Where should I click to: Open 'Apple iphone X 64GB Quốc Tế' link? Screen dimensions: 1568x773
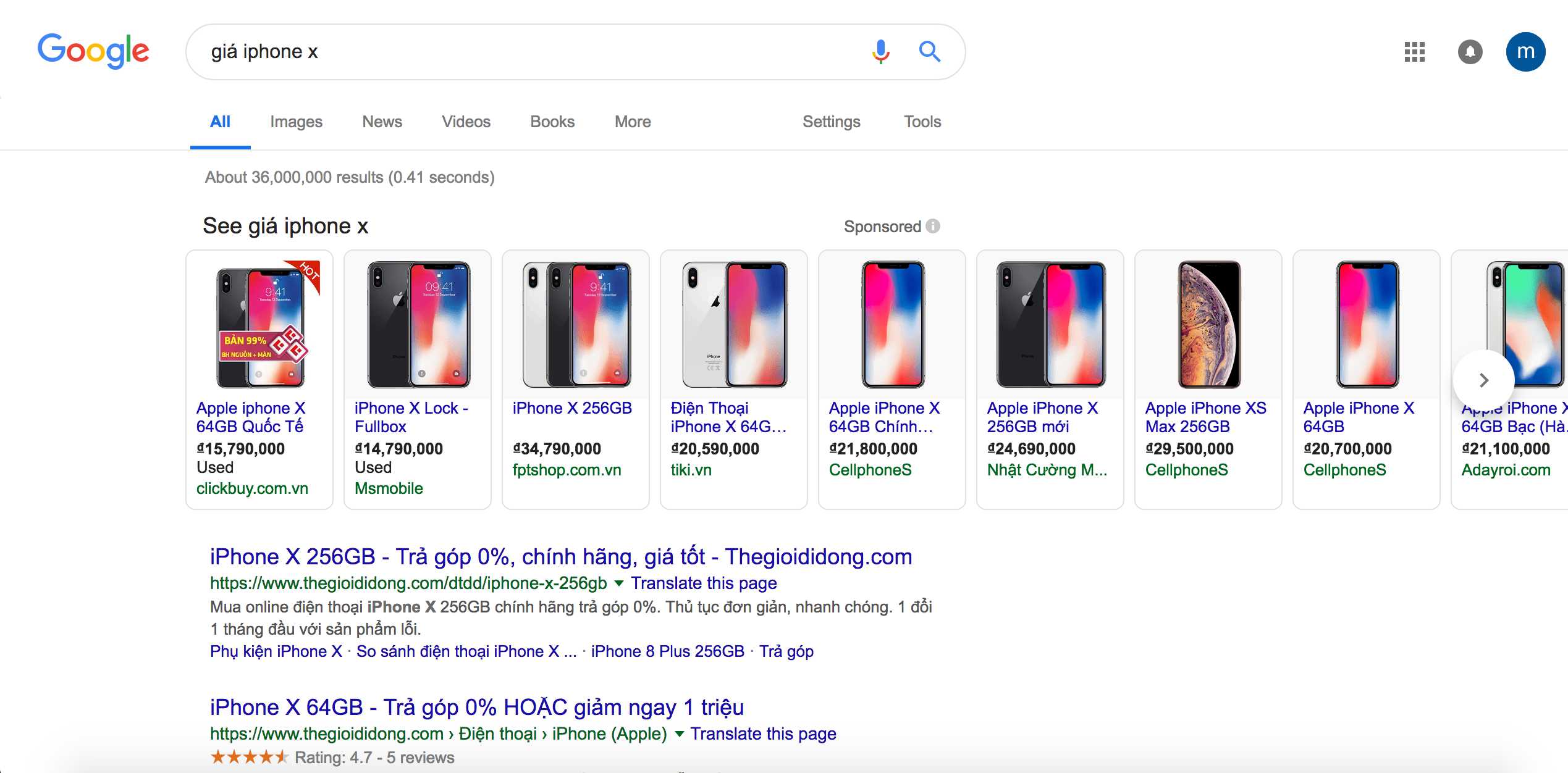point(251,417)
